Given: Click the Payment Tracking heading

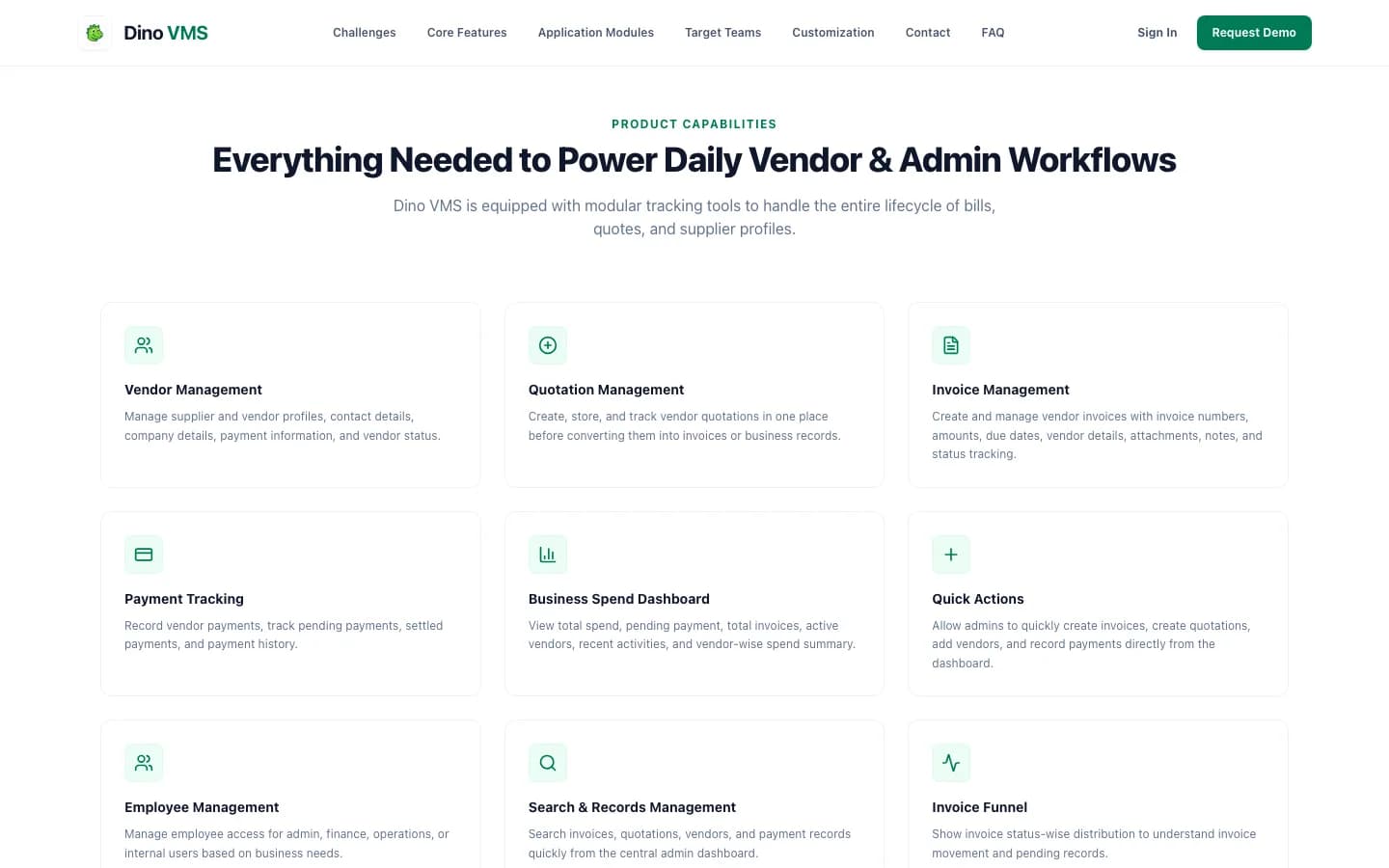Looking at the screenshot, I should 184,599.
